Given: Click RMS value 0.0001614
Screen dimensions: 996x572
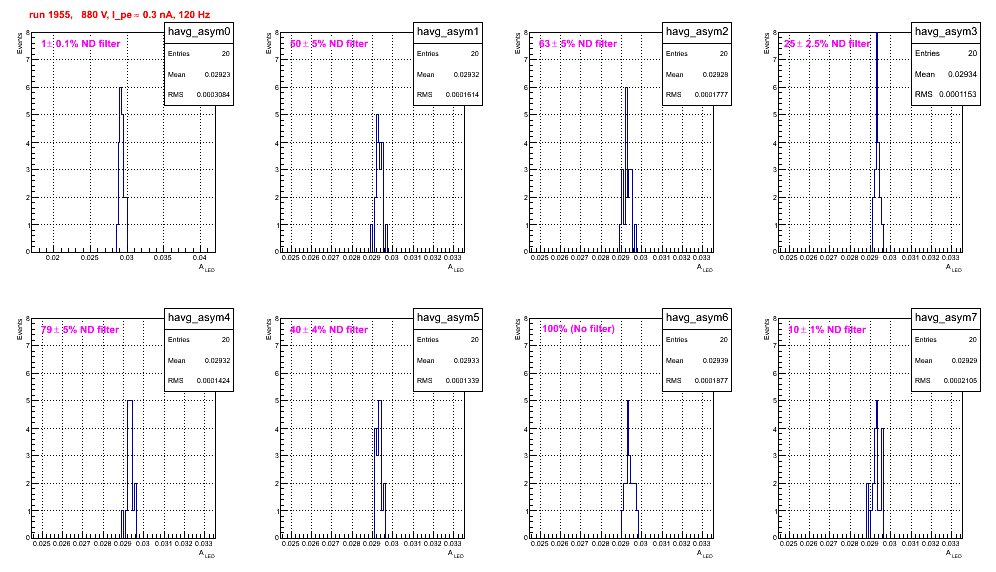Looking at the screenshot, I should click(462, 95).
